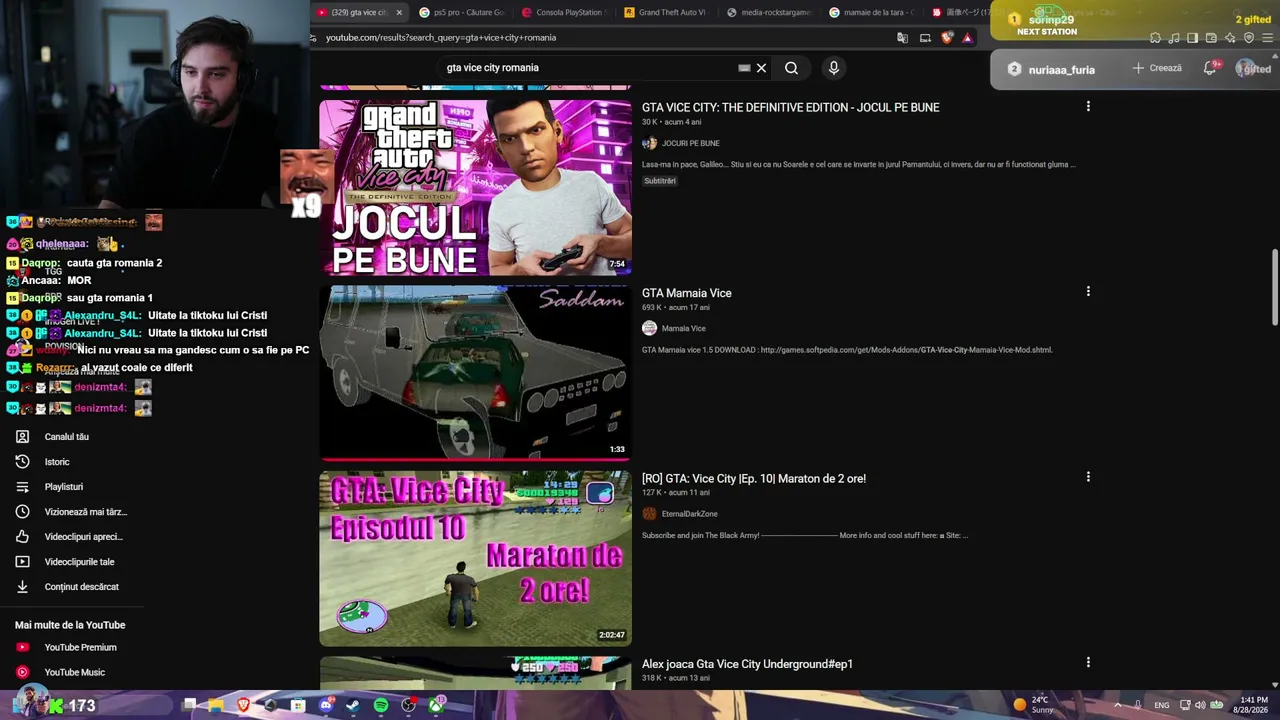
Task: Open the GTA Mamaia Vice title link
Action: [x=686, y=293]
